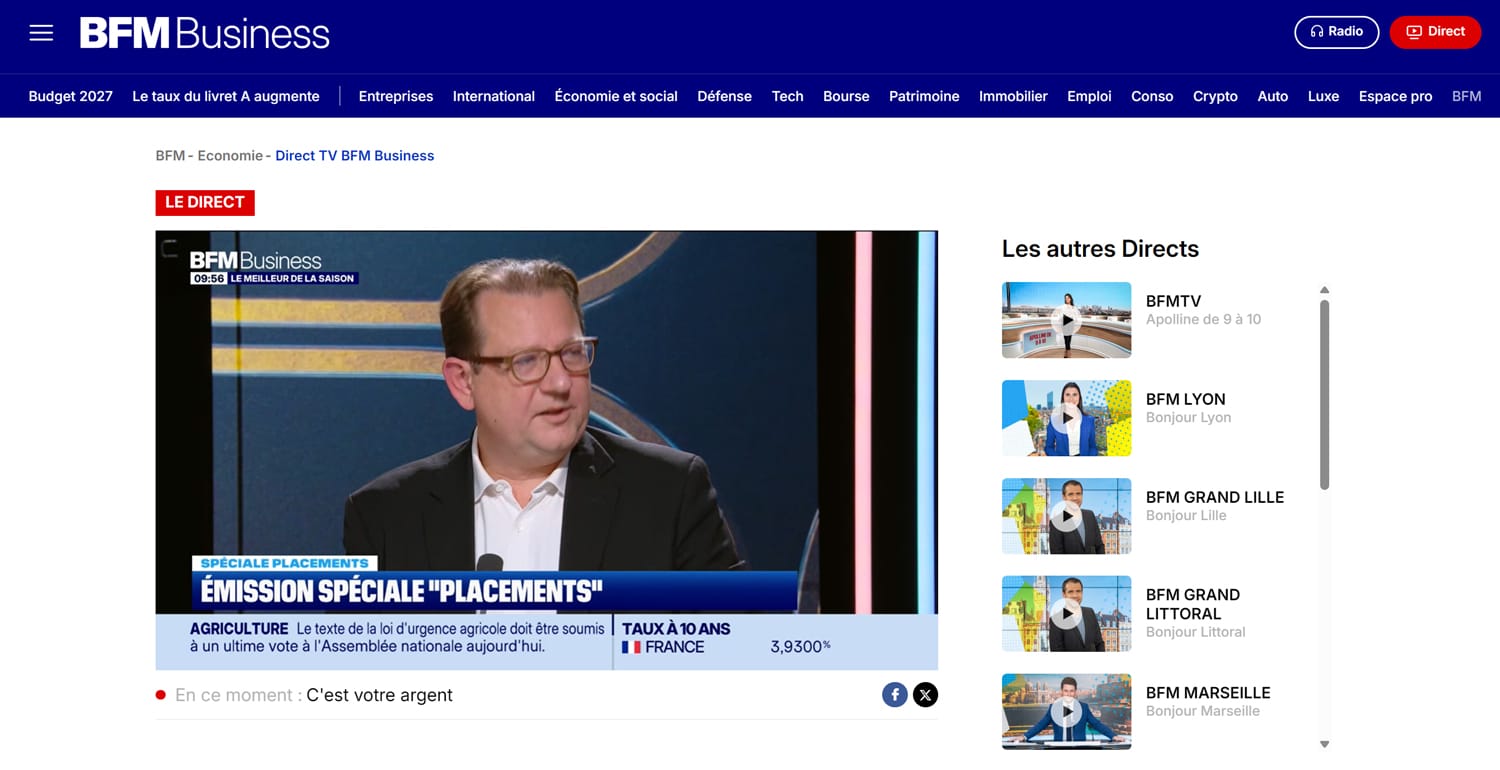The image size is (1500, 770).
Task: Click the BFM item in navigation
Action: (x=1466, y=96)
